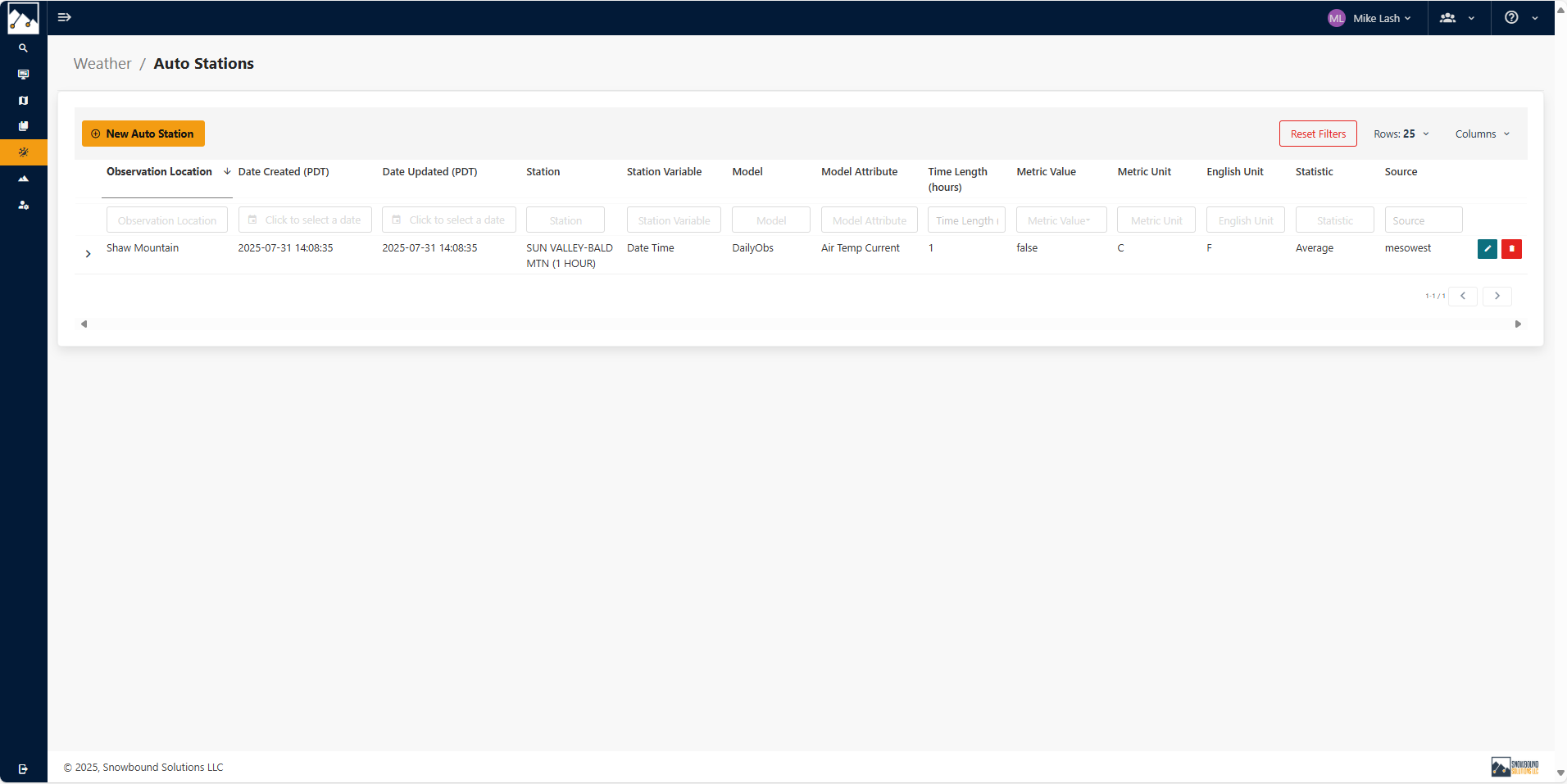Image resolution: width=1567 pixels, height=784 pixels.
Task: Go to Weather breadcrumb link
Action: pyautogui.click(x=102, y=63)
